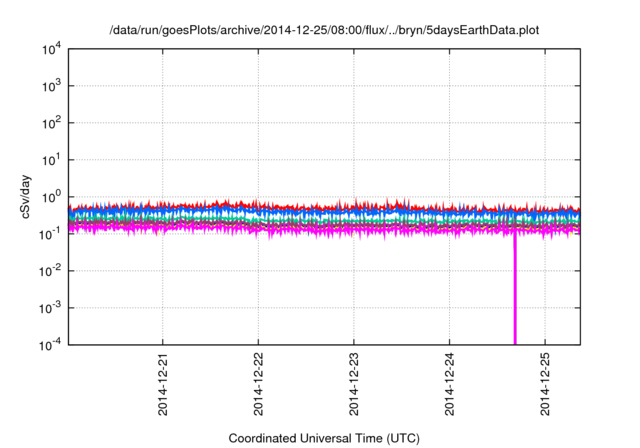Click the 2014-12-24 date tick label

449,384
